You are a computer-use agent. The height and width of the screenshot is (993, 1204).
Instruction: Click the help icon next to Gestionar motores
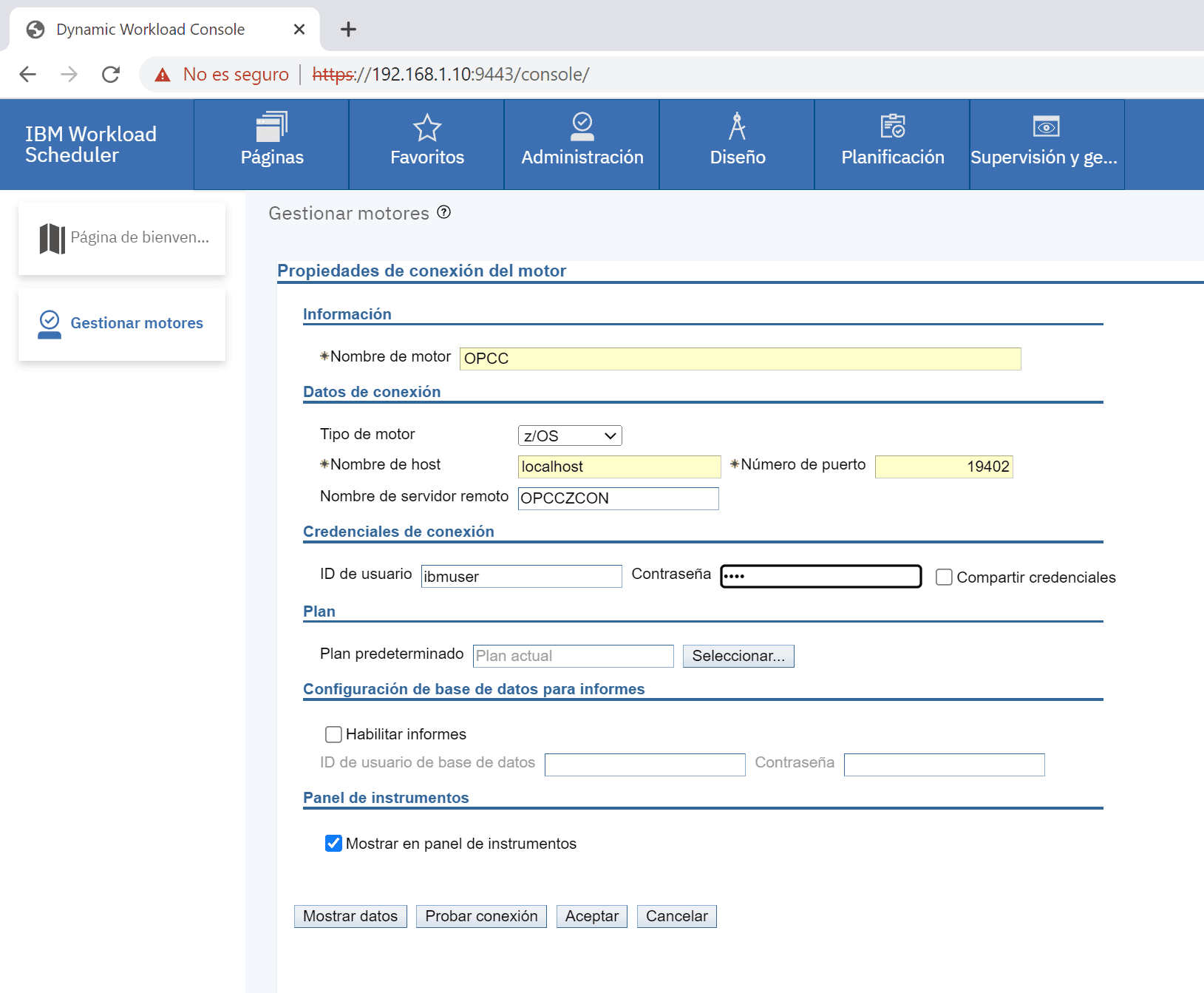coord(444,212)
